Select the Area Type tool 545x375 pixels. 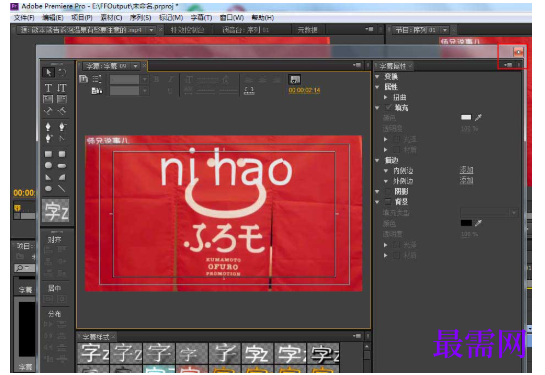point(48,99)
